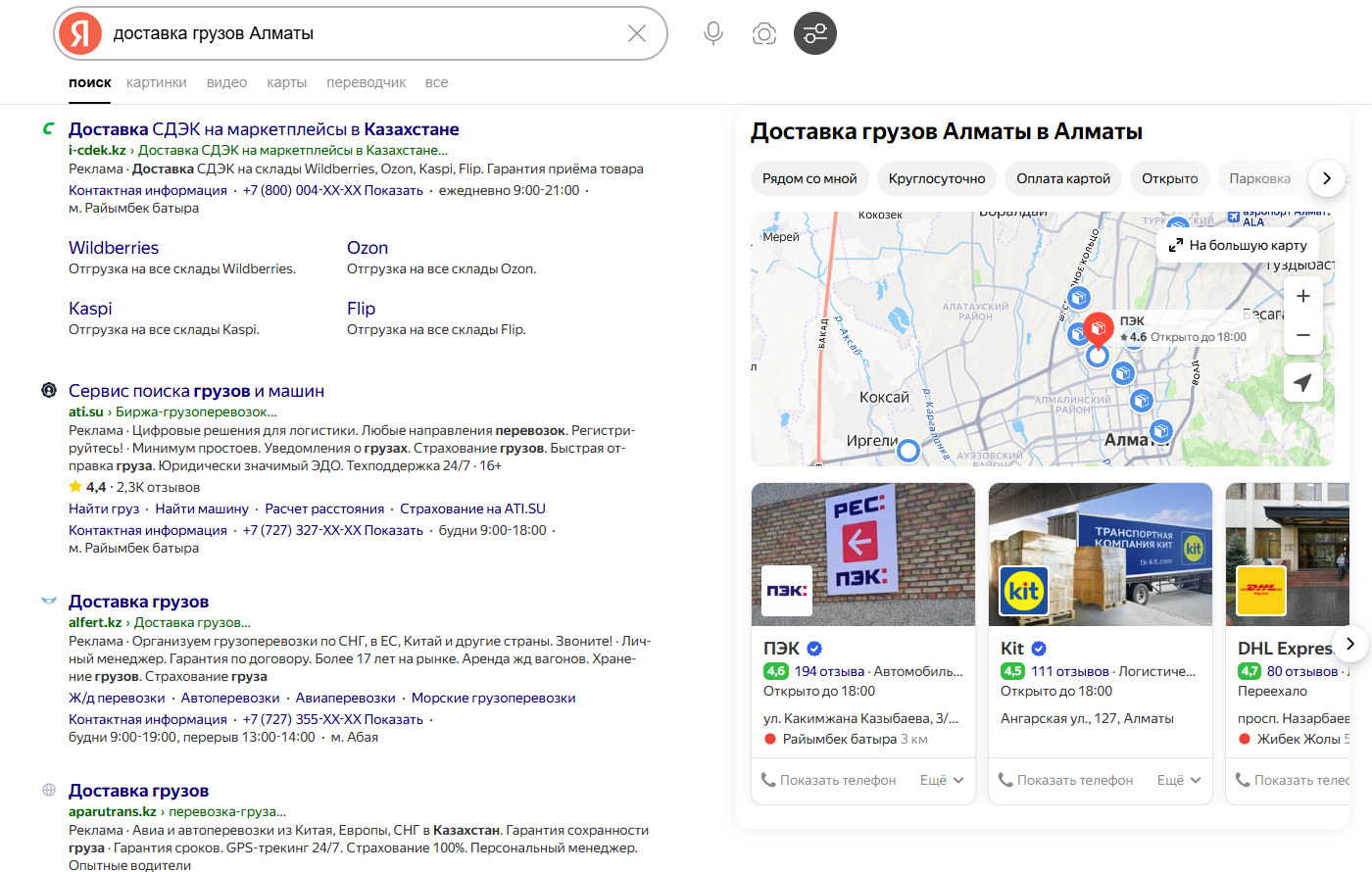This screenshot has height=872, width=1372.
Task: Open the ПЭК organization title
Action: pos(782,649)
